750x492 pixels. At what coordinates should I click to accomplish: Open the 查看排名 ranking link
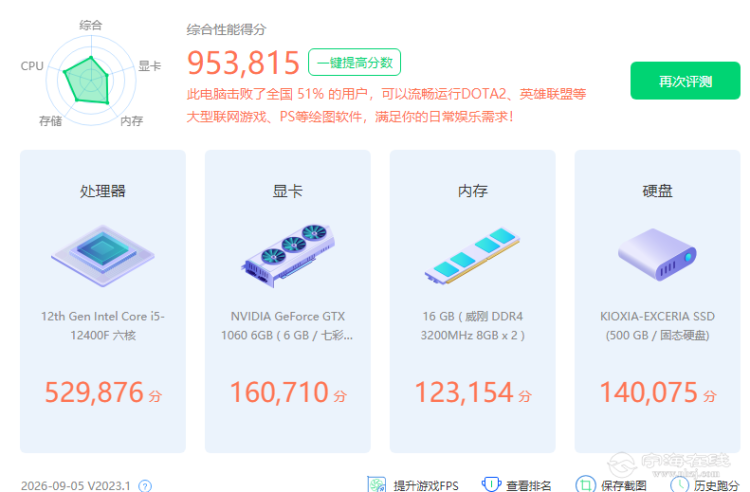529,486
